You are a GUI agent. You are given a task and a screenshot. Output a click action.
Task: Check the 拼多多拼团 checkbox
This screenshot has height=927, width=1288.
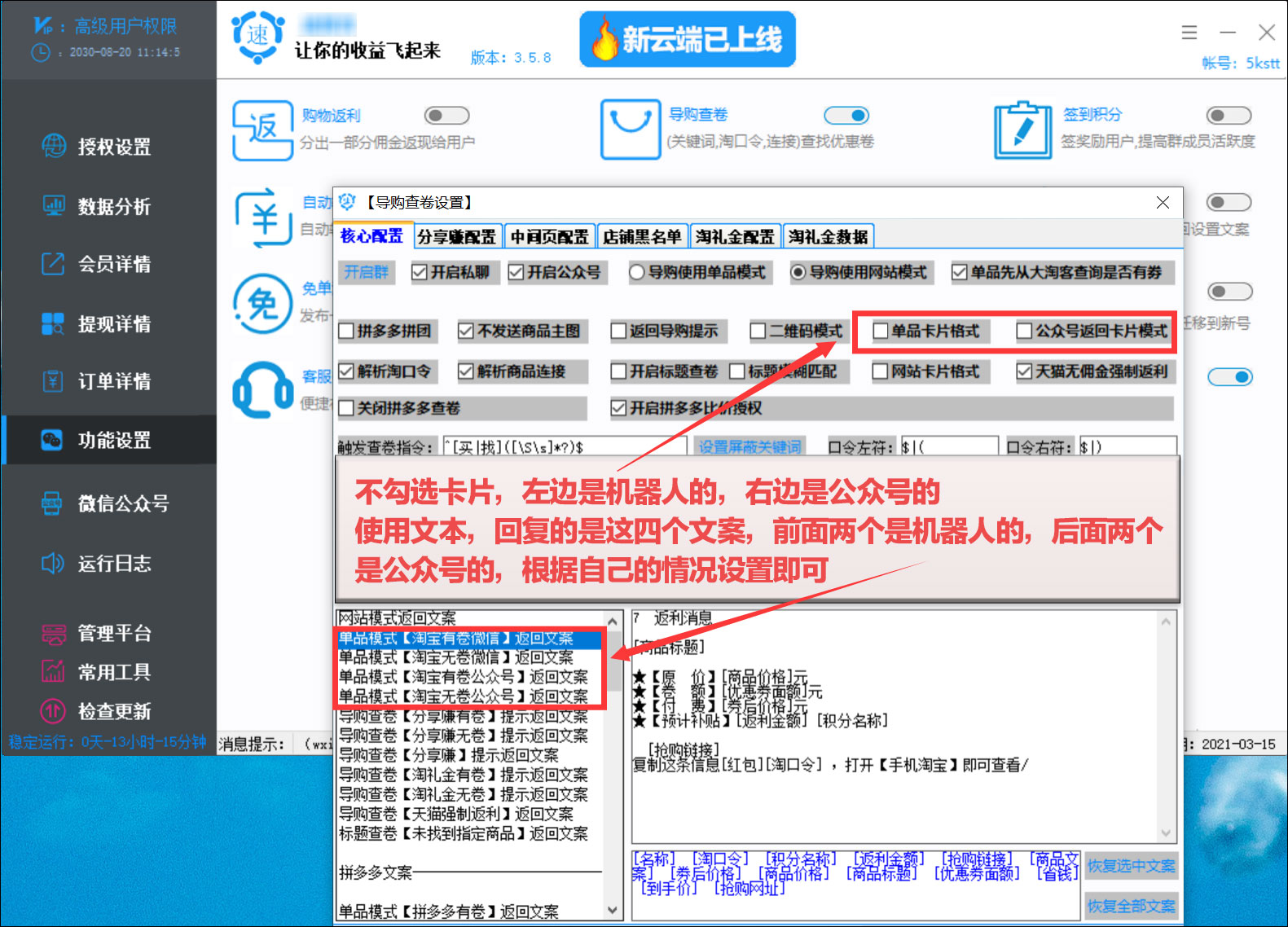(x=346, y=331)
